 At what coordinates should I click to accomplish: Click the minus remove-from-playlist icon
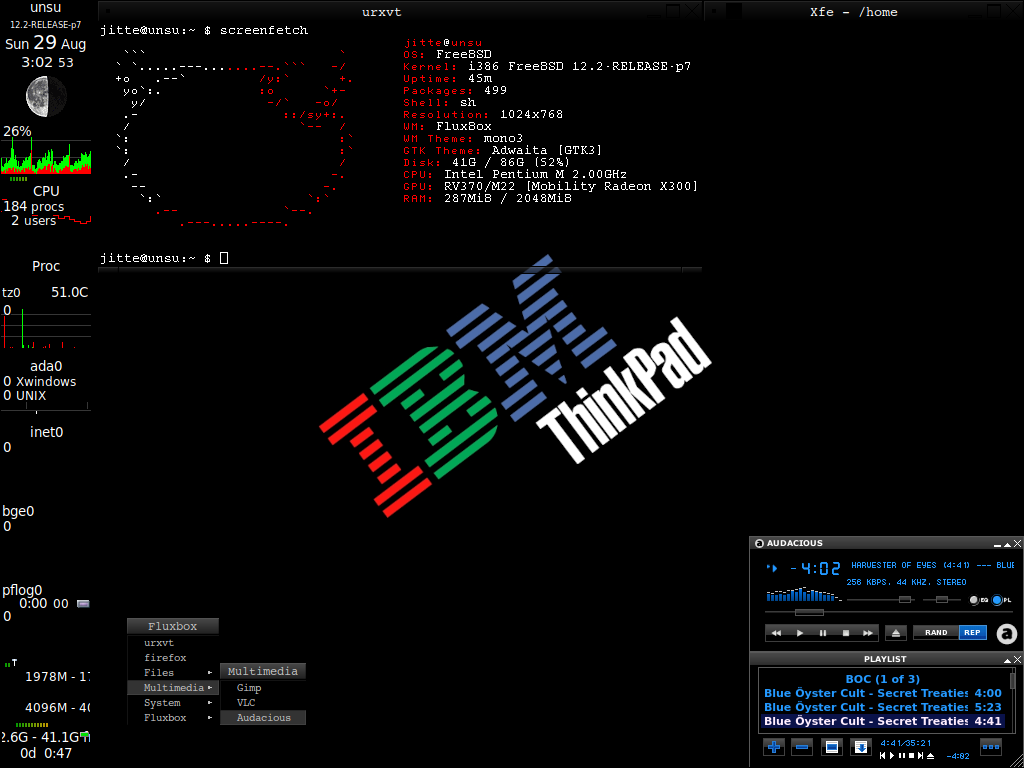(802, 746)
